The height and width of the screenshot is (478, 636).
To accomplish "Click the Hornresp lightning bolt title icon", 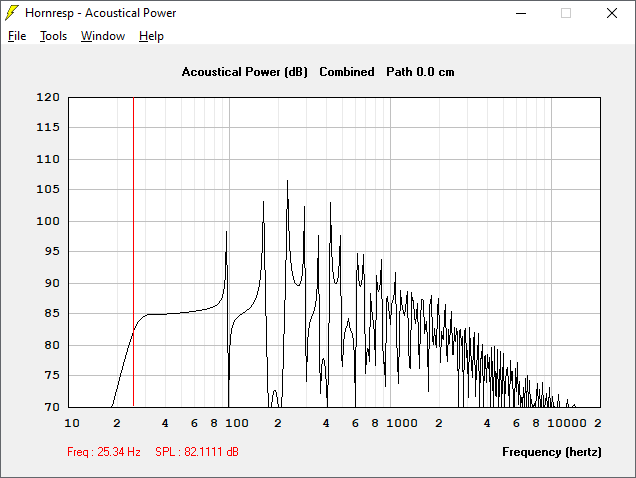I will (12, 13).
